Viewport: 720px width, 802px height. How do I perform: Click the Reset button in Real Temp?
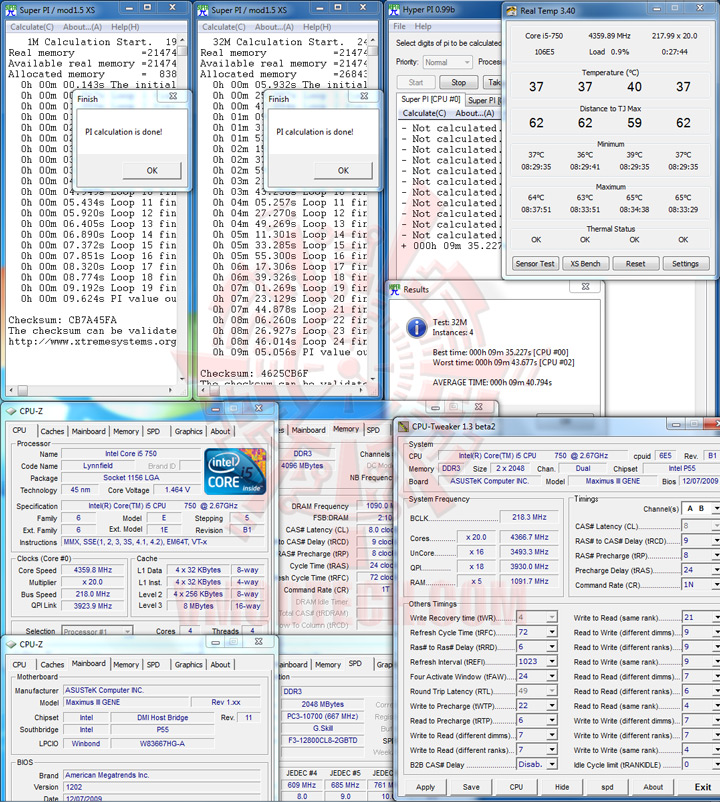coord(635,264)
